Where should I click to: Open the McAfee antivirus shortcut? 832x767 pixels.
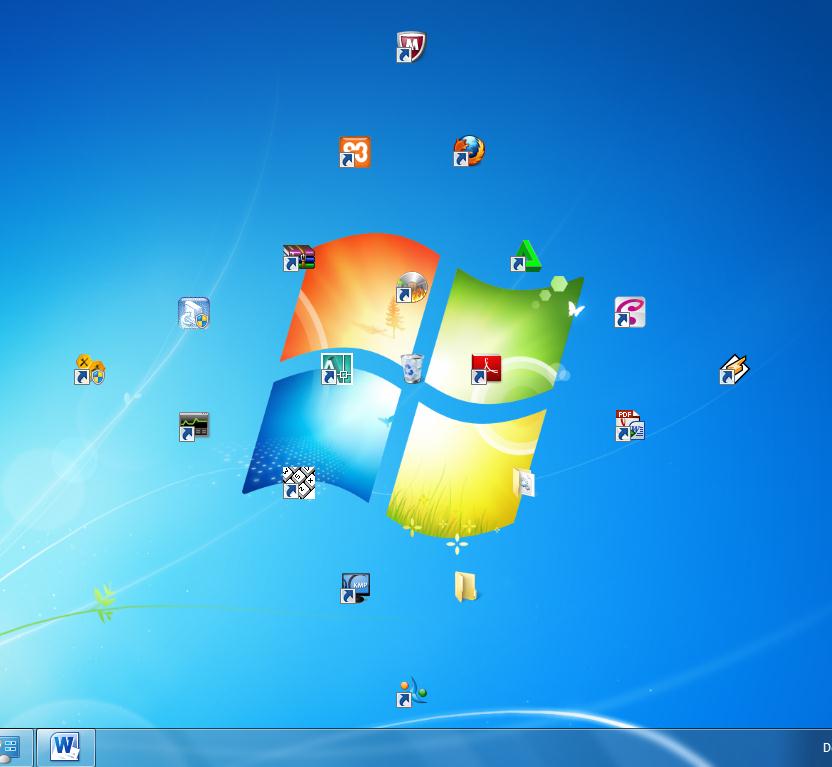click(x=411, y=47)
